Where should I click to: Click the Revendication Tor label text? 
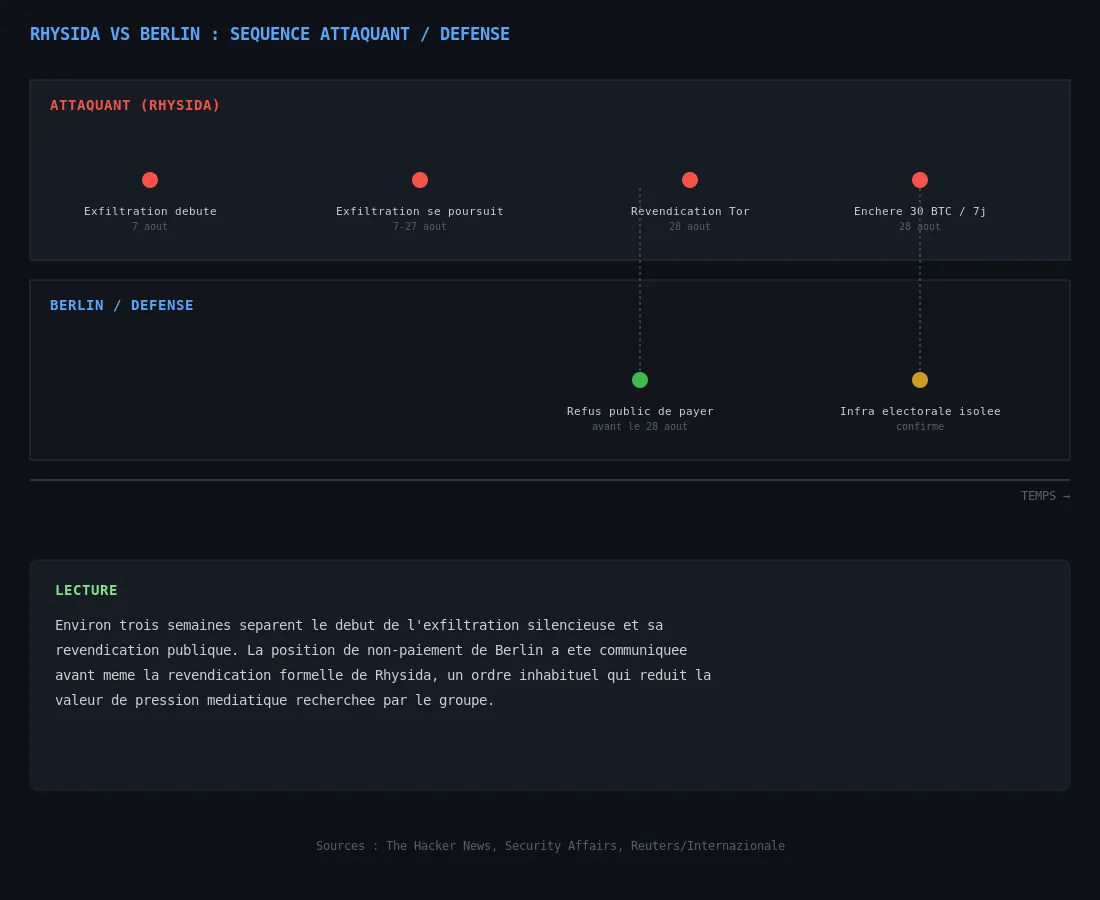[690, 211]
